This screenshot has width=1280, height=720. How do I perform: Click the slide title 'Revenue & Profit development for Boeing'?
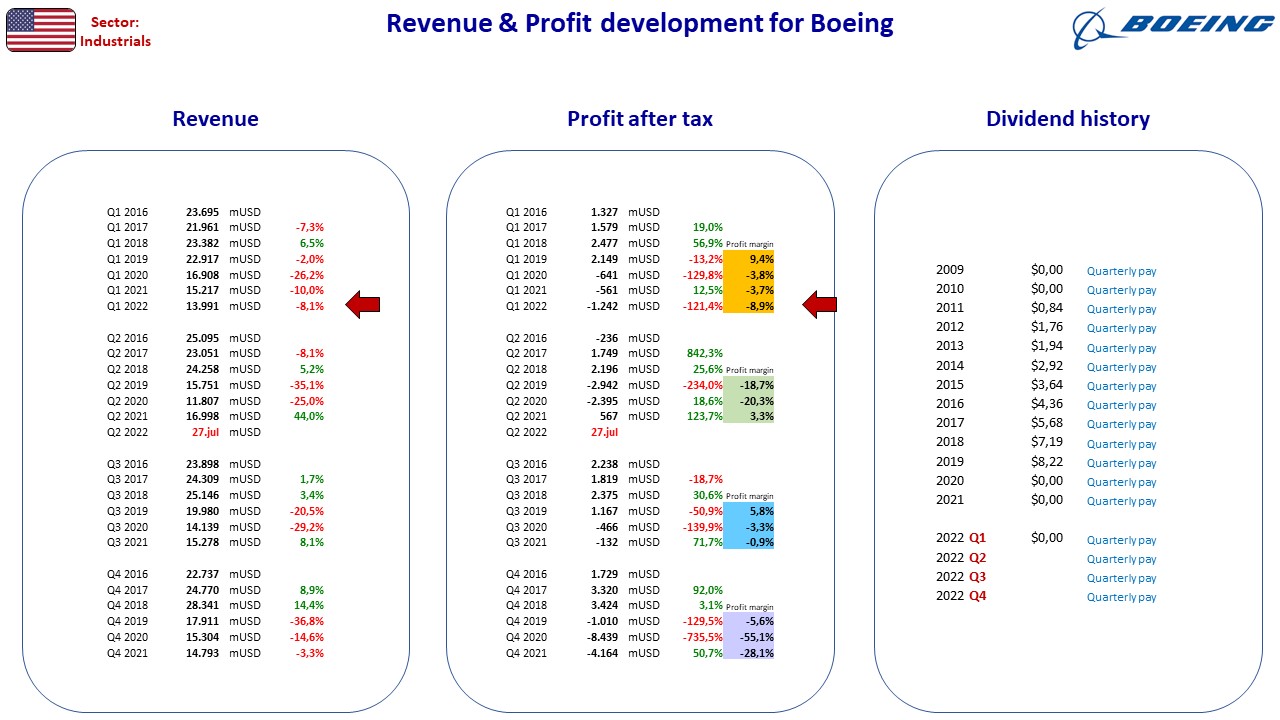click(640, 23)
